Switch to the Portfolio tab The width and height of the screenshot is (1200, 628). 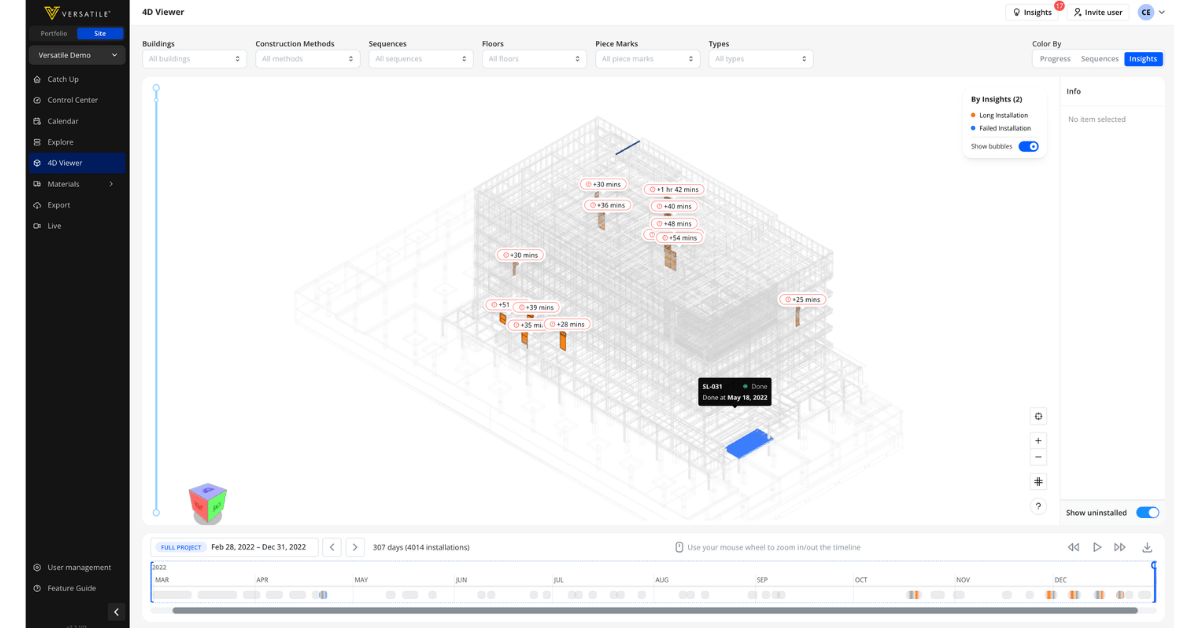pos(54,33)
